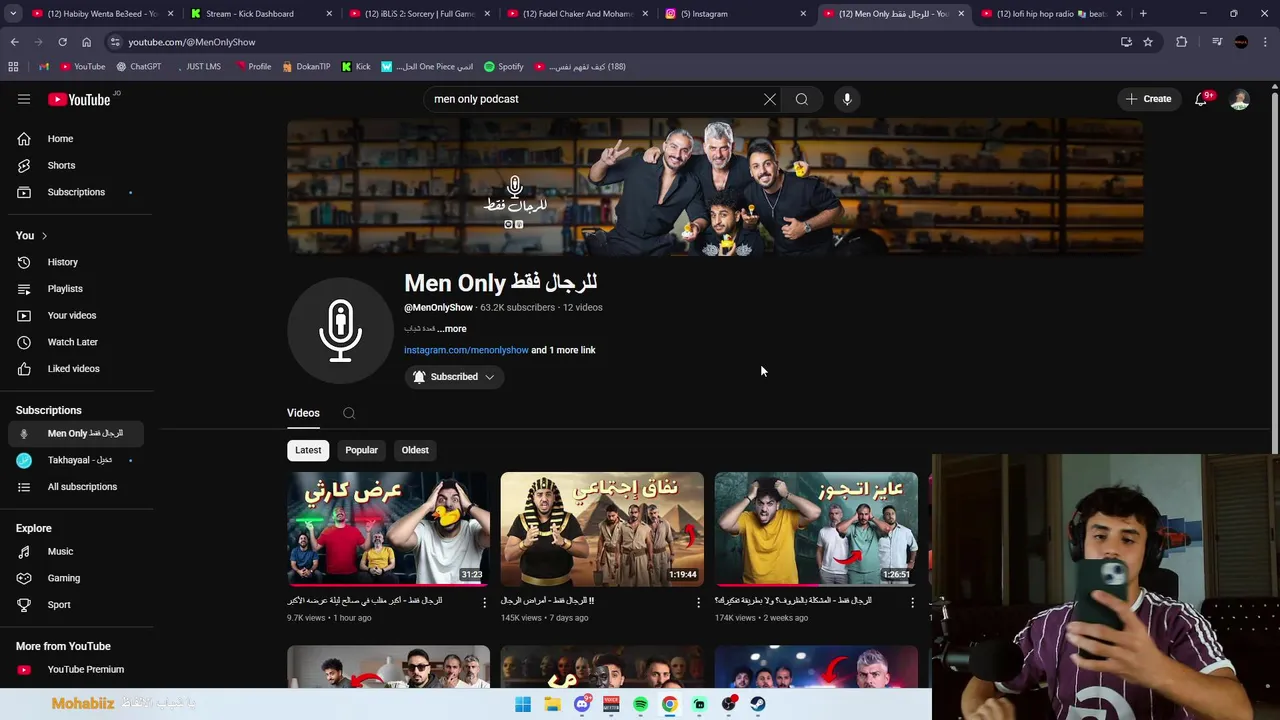Start voice search with the microphone

[x=847, y=99]
